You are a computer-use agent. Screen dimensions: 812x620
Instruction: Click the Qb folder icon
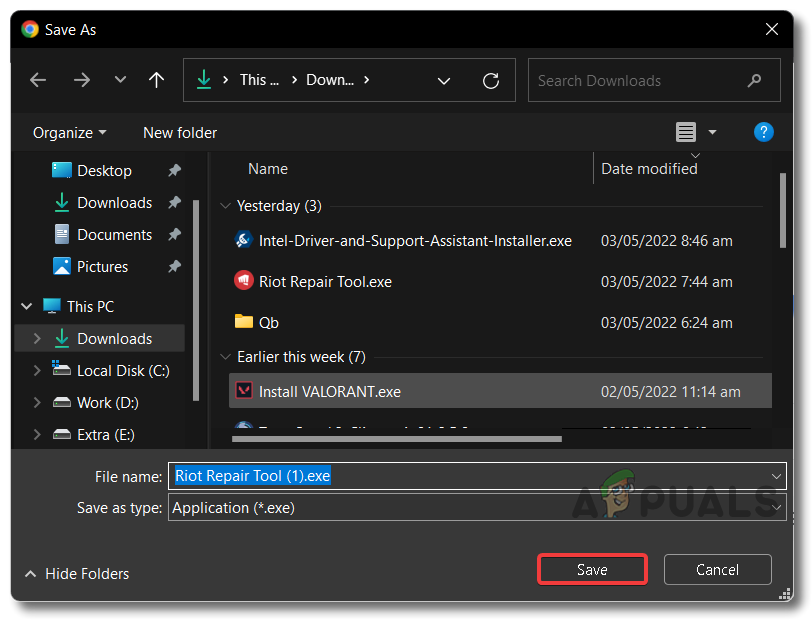(x=243, y=321)
